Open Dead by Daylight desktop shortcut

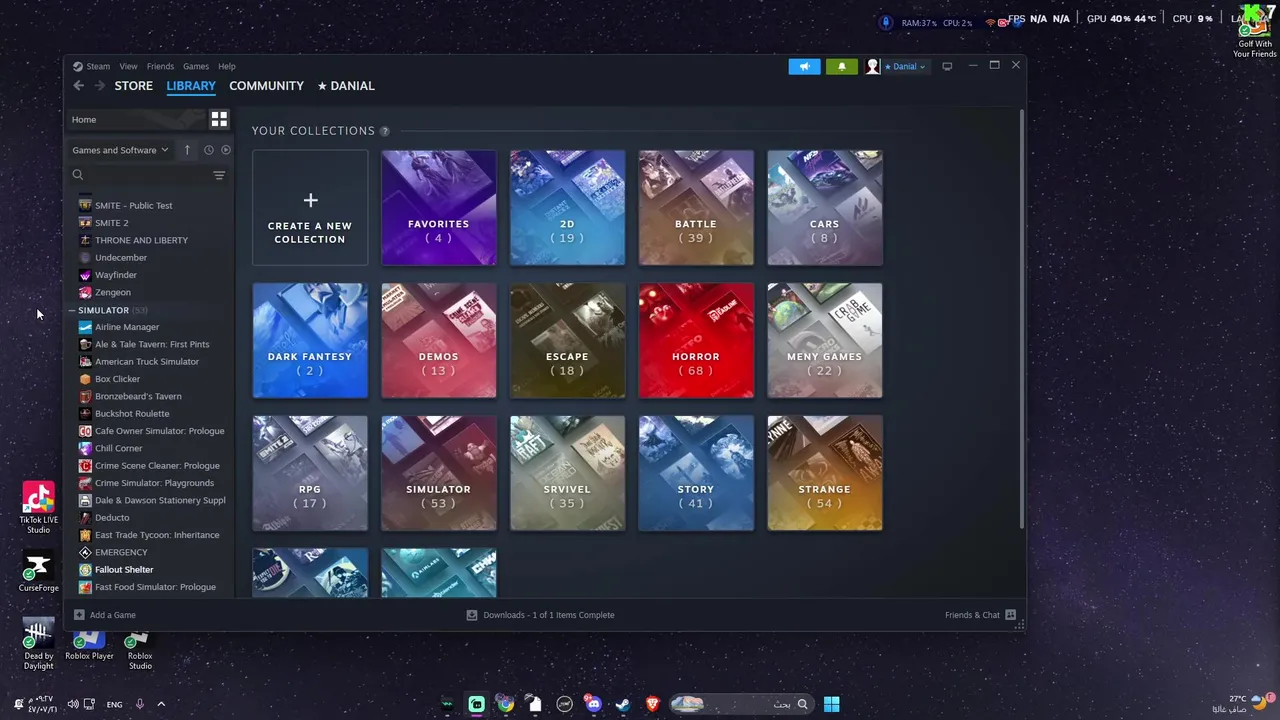38,645
